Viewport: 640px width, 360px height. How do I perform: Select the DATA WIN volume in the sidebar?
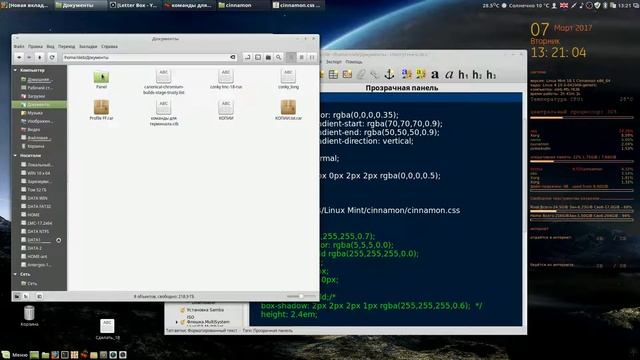tap(38, 198)
